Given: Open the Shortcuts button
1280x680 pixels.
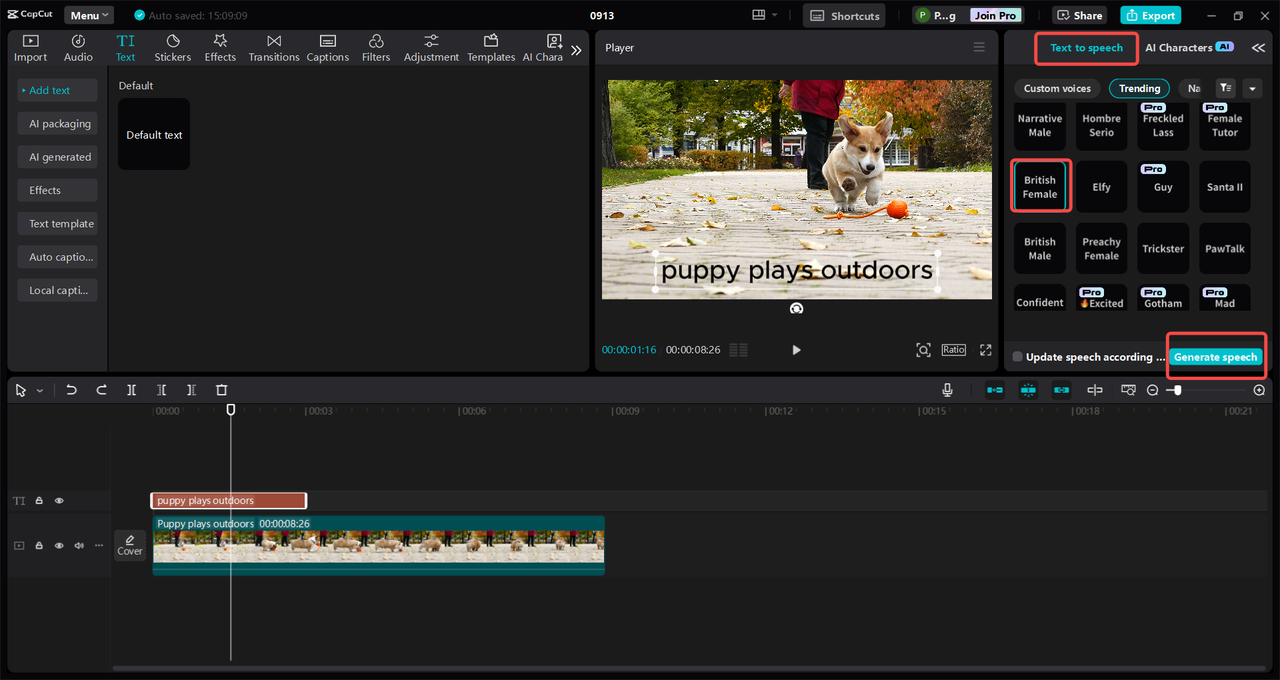Looking at the screenshot, I should [844, 15].
